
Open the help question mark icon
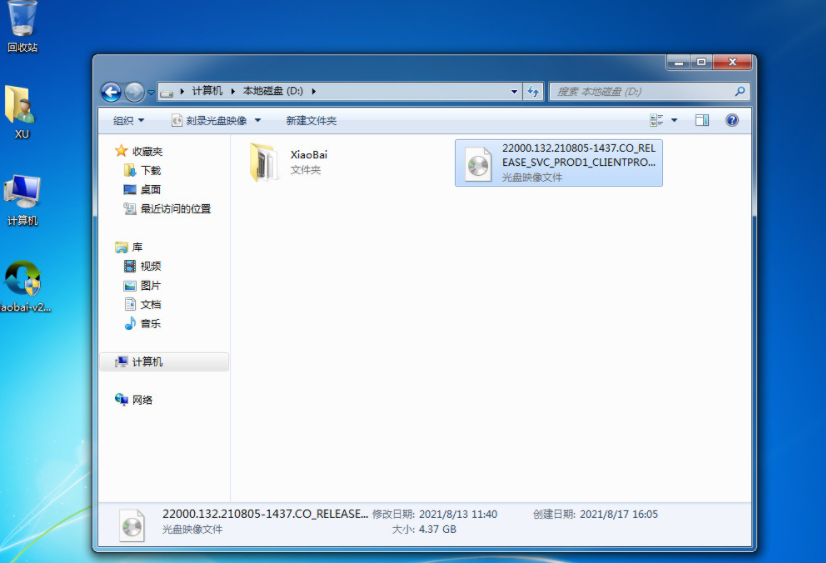tap(732, 120)
